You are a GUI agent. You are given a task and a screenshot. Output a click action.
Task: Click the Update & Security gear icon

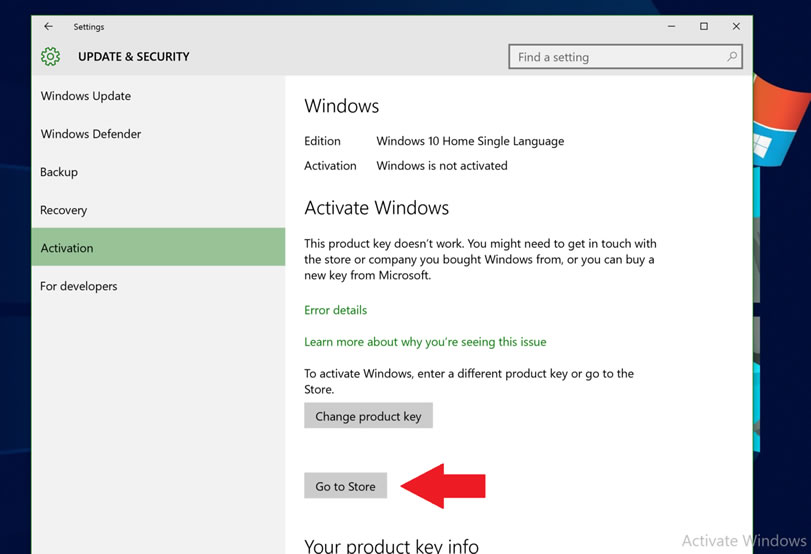pos(51,56)
